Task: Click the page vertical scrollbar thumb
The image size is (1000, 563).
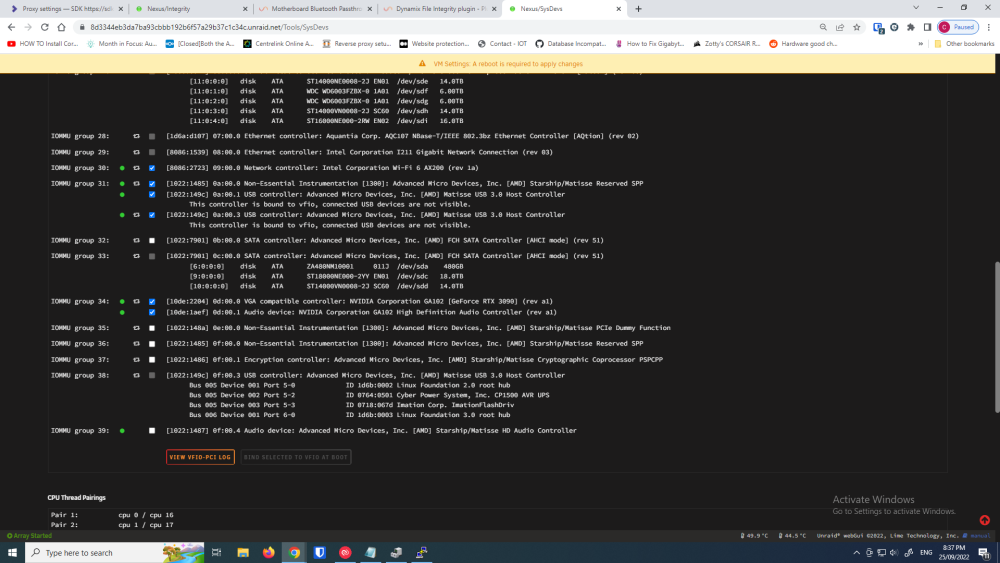Action: tap(996, 337)
